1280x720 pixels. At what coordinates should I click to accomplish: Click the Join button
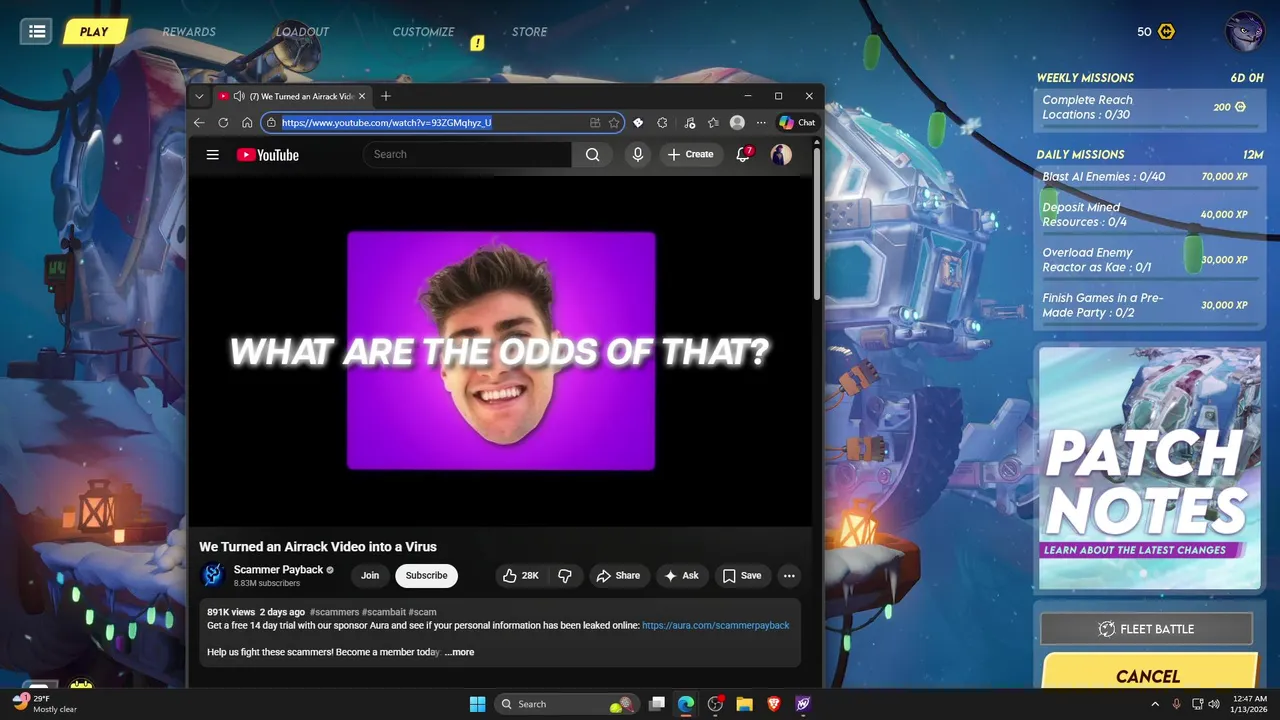[x=370, y=575]
